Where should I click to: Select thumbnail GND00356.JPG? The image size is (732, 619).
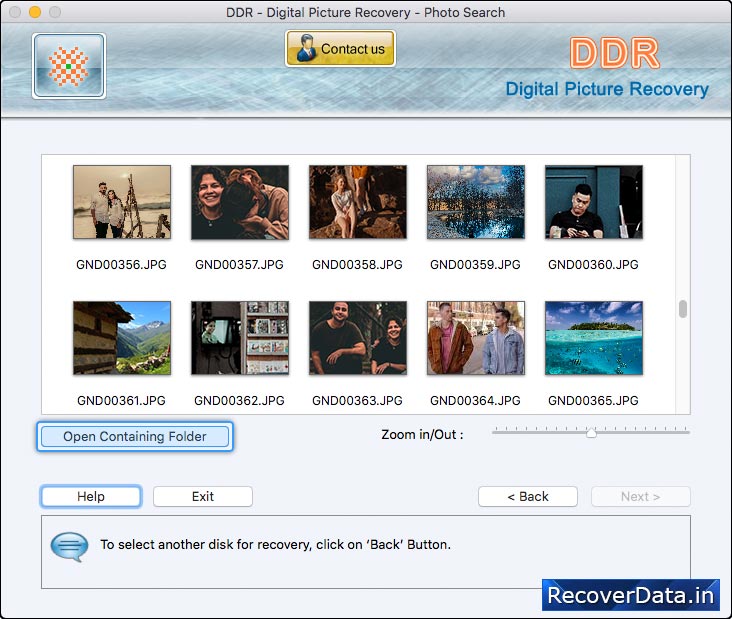(122, 202)
